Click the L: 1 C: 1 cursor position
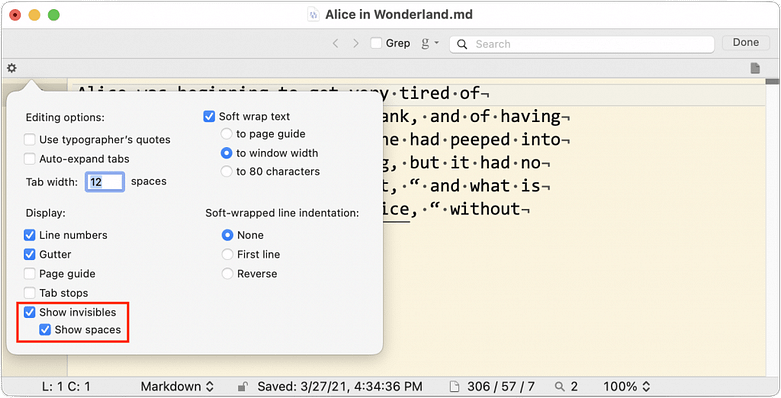 66,387
